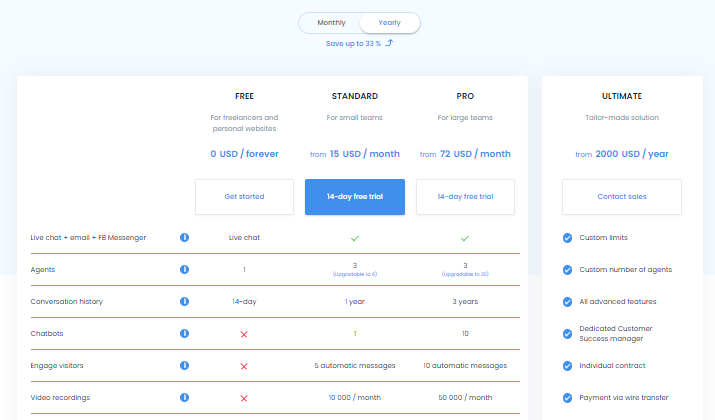Show Conversation history info tooltip icon
The image size is (715, 420).
[x=184, y=301]
